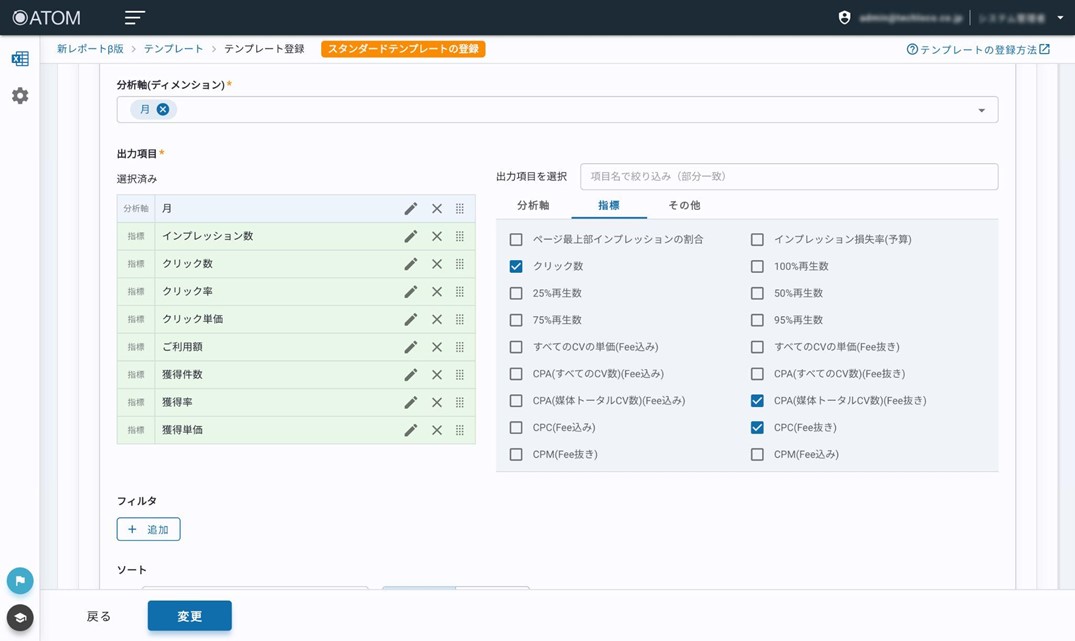
Task: Click the 変更 button
Action: 190,616
